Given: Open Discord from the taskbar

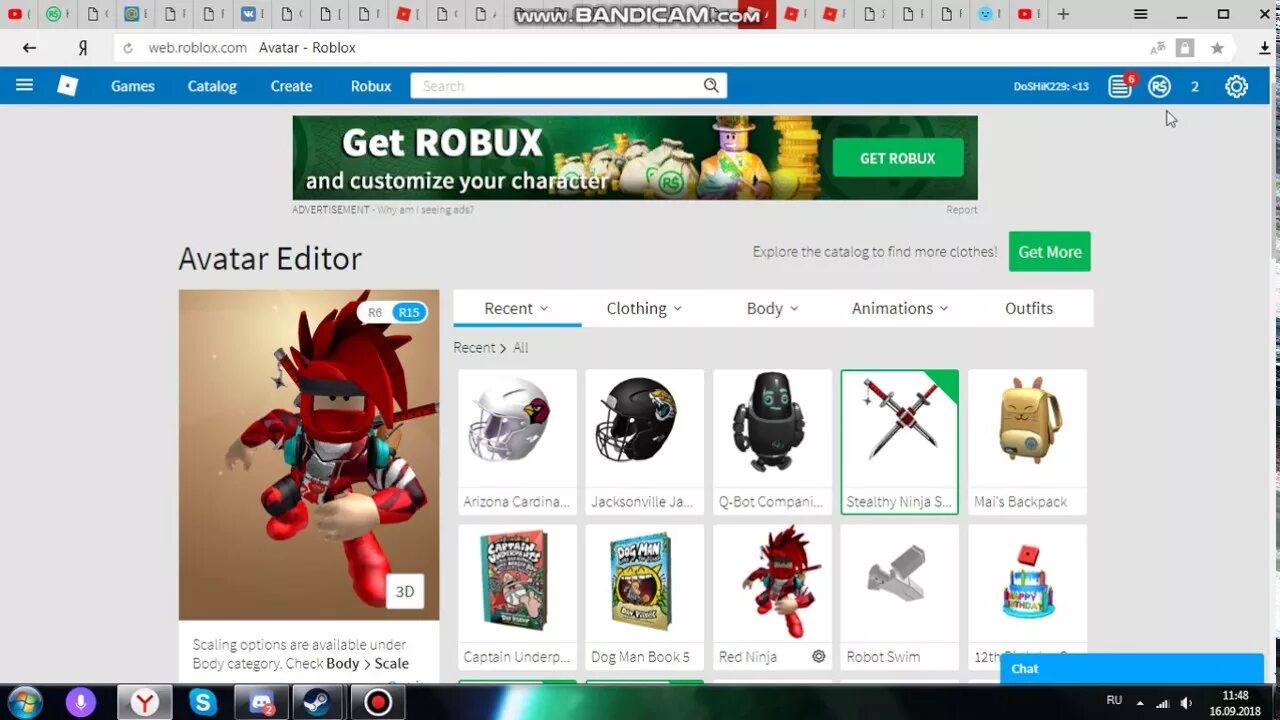Looking at the screenshot, I should pos(262,702).
